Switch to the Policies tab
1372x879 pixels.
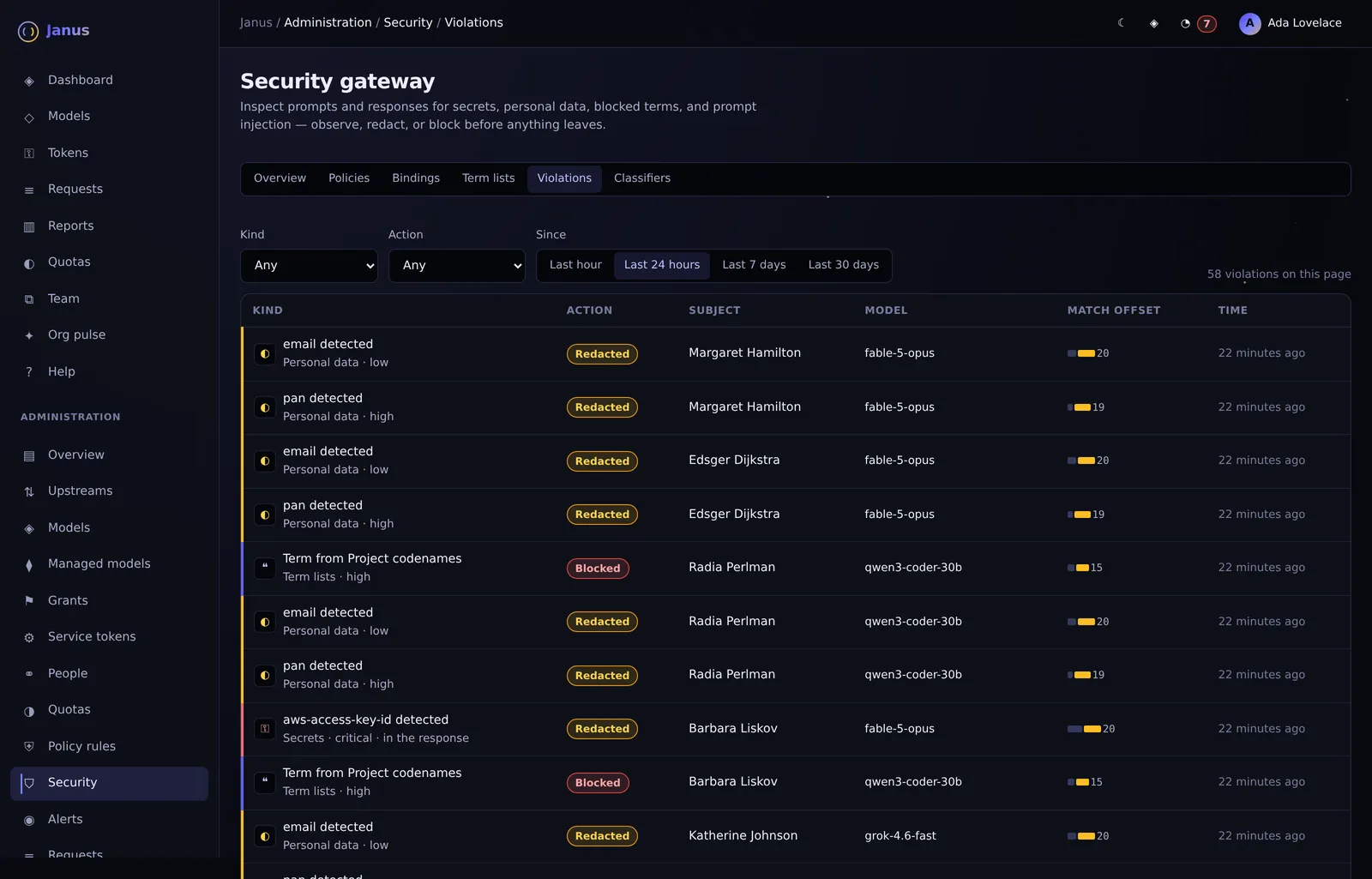[x=349, y=178]
